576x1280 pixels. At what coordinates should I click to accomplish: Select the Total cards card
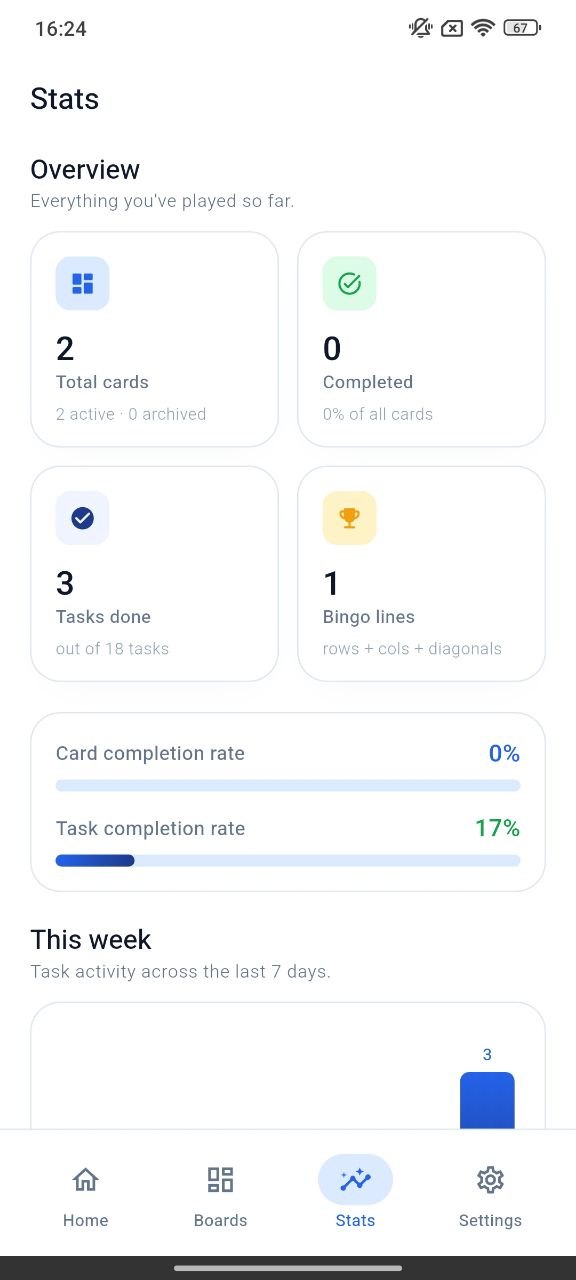pos(154,339)
